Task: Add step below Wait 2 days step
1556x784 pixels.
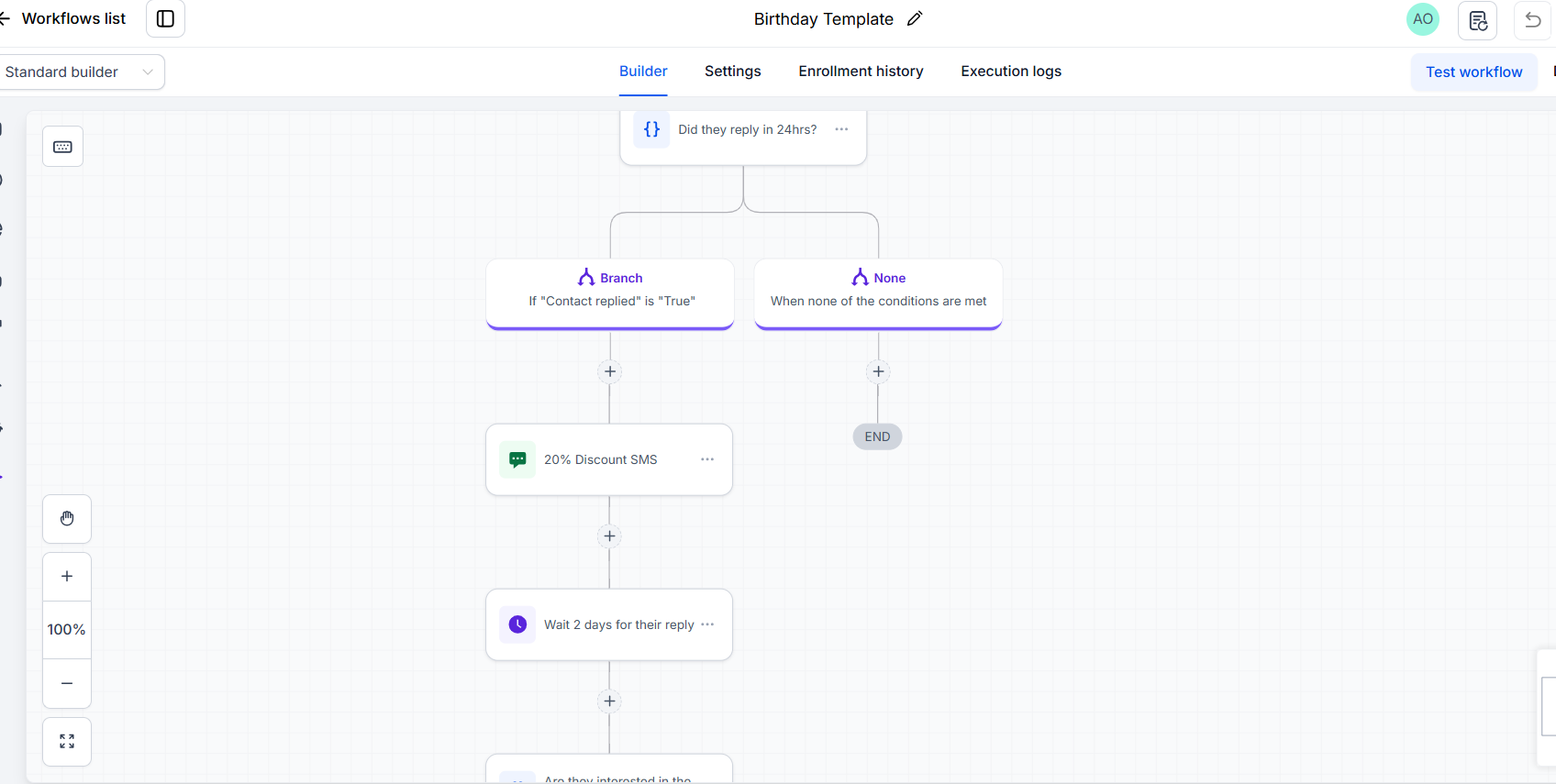Action: [609, 701]
